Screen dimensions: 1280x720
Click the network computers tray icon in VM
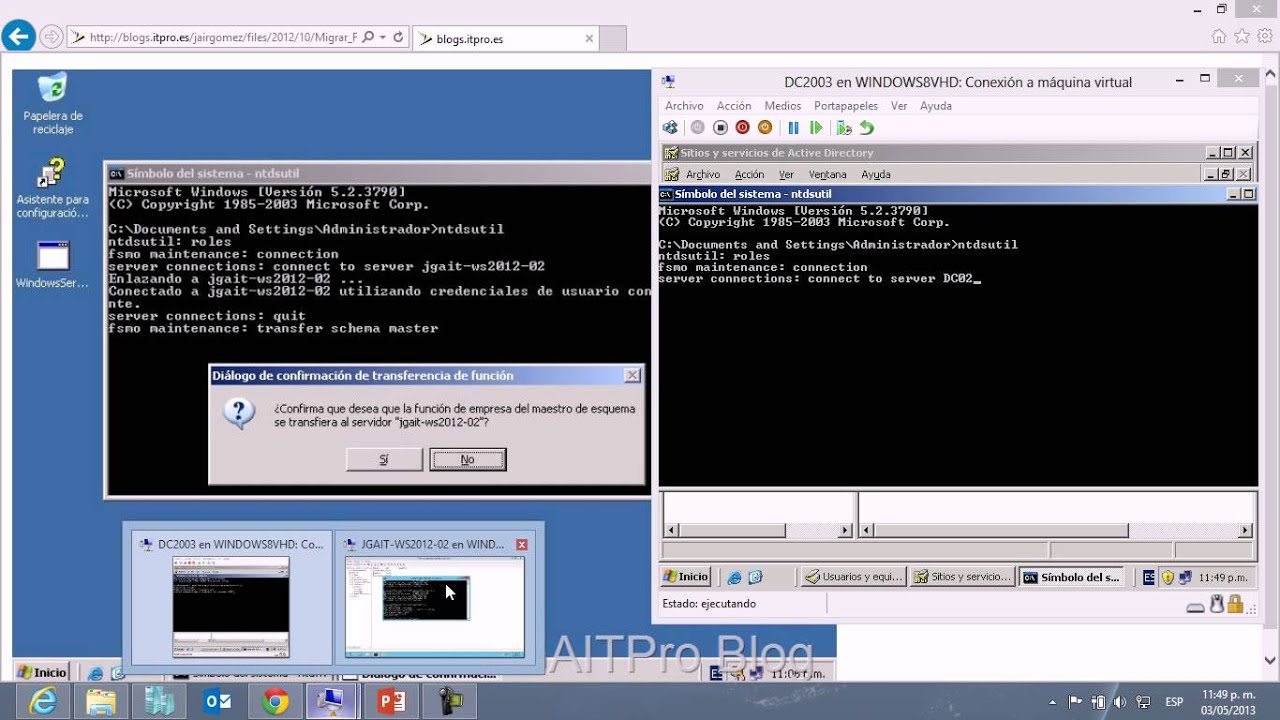(x=1186, y=577)
